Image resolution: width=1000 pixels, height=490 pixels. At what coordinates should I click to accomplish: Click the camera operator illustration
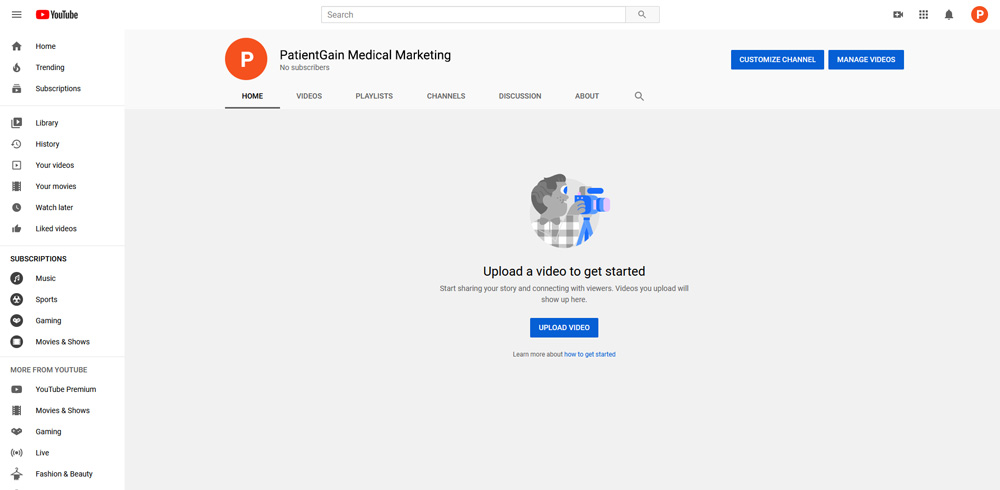coord(568,211)
